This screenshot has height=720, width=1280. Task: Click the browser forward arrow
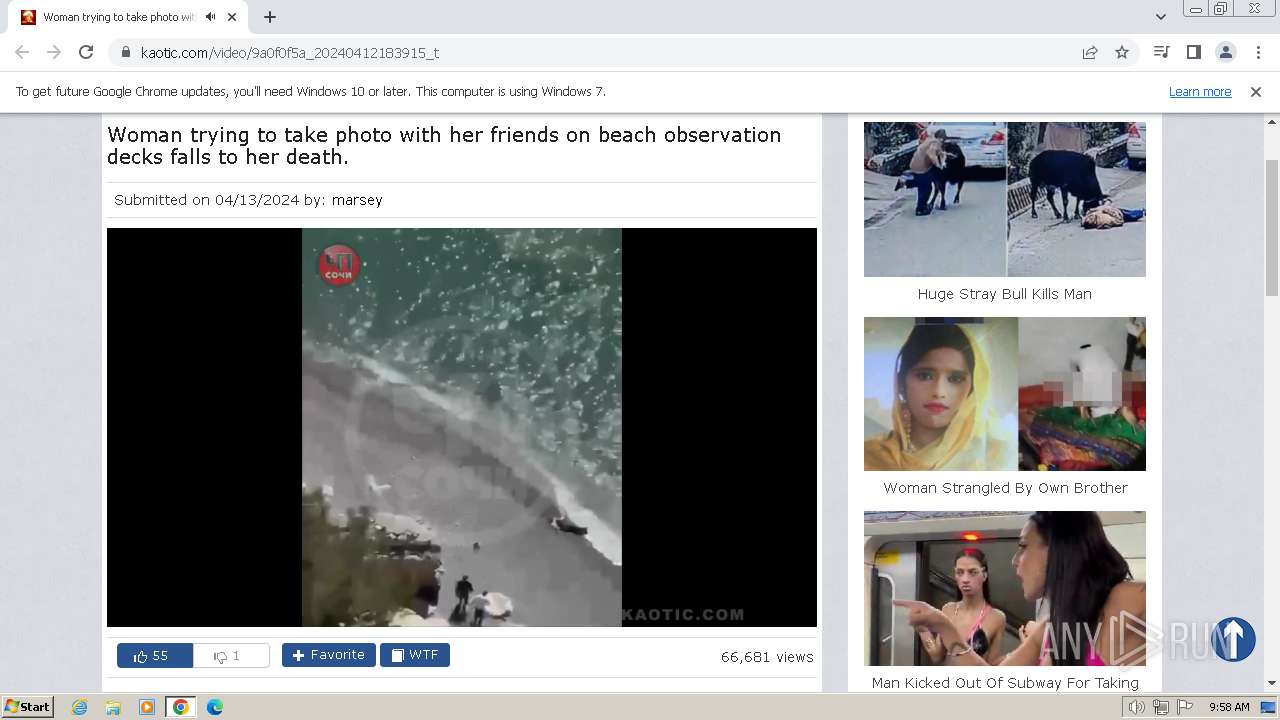54,52
